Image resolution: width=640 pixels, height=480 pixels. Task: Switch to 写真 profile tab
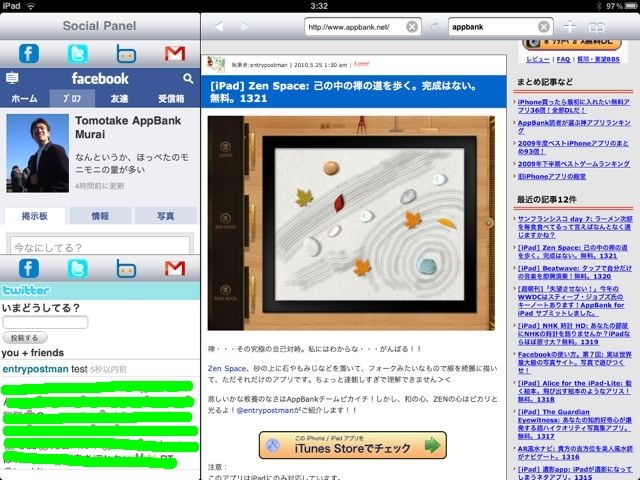(165, 216)
